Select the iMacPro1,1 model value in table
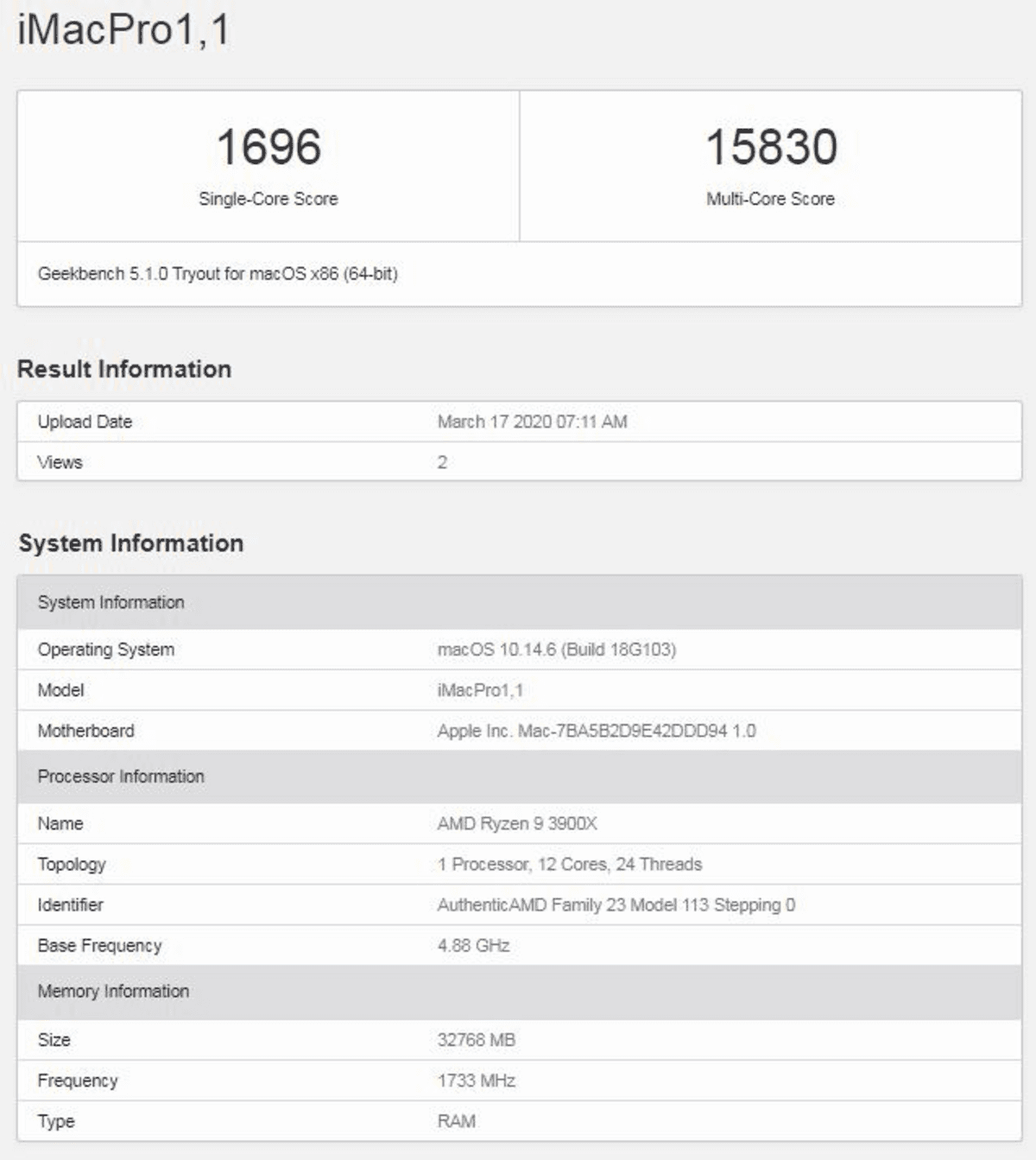 [x=480, y=690]
